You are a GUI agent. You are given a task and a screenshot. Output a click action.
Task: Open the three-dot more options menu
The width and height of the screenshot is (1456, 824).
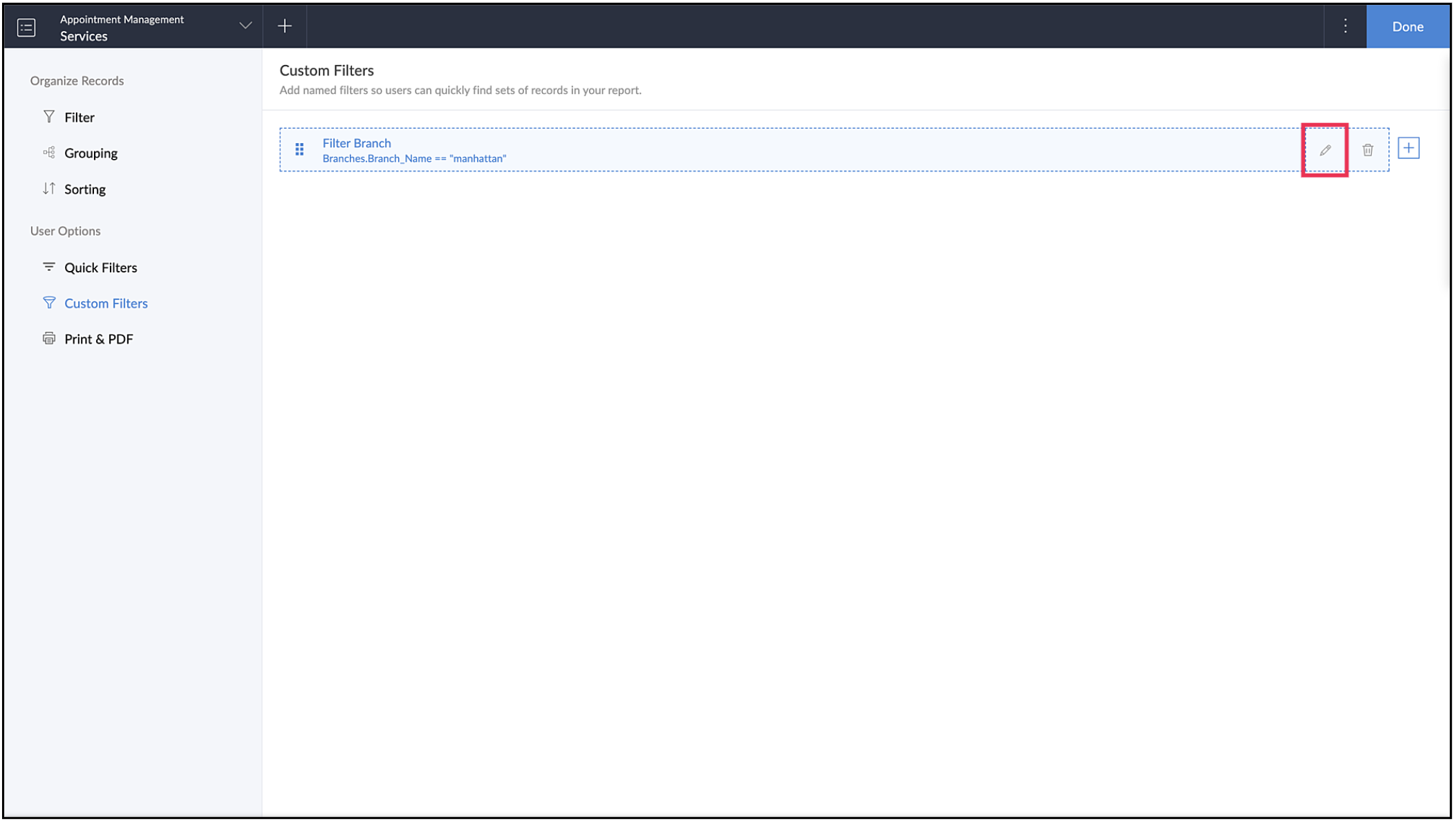(x=1345, y=26)
